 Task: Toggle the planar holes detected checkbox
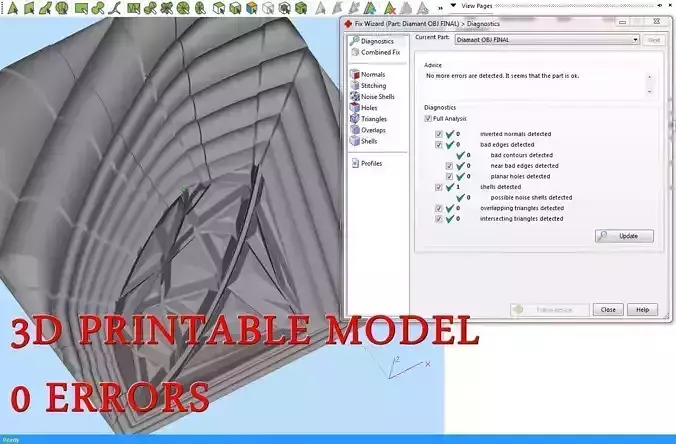[x=449, y=177]
